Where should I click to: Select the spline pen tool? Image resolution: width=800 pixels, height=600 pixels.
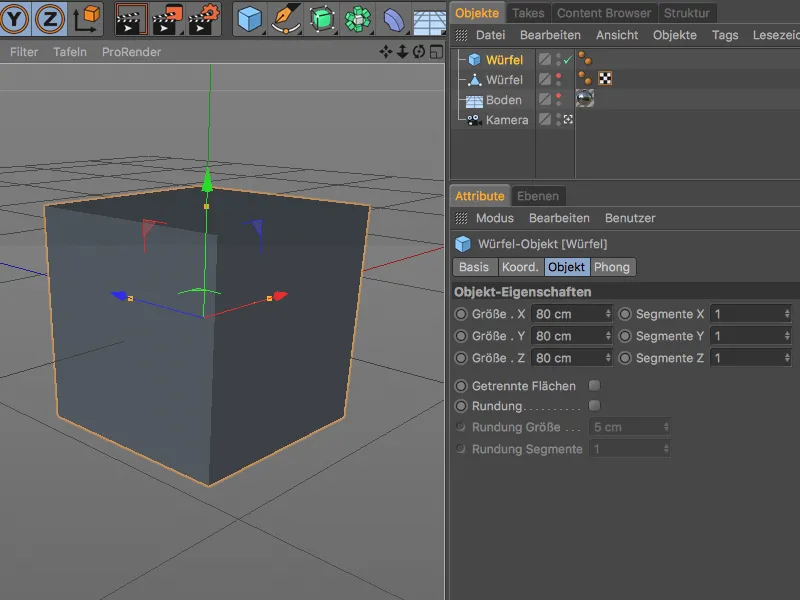[286, 19]
